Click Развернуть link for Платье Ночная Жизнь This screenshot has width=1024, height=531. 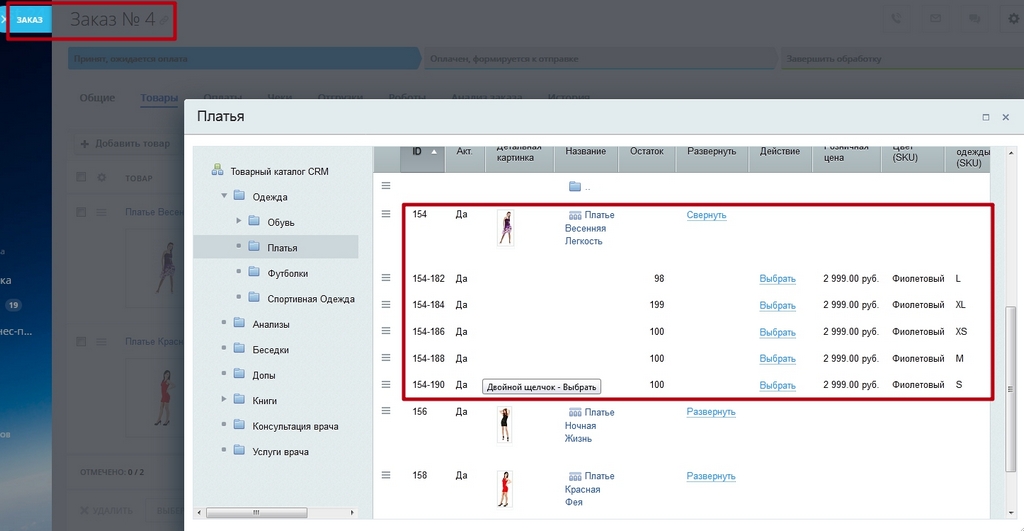[x=711, y=412]
